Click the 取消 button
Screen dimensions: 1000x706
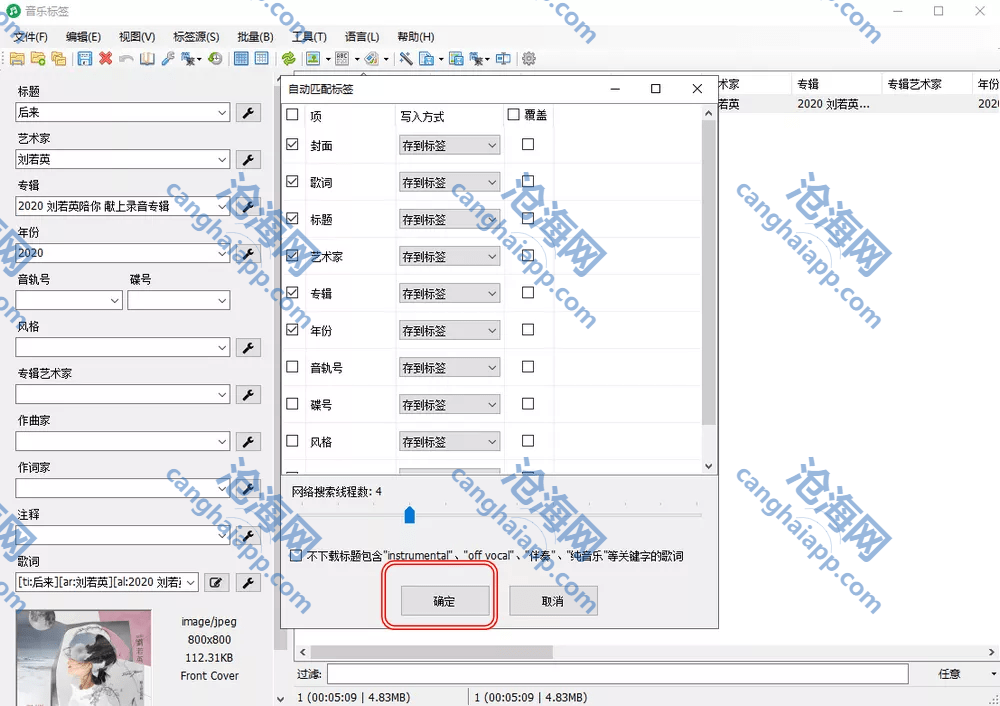point(552,601)
